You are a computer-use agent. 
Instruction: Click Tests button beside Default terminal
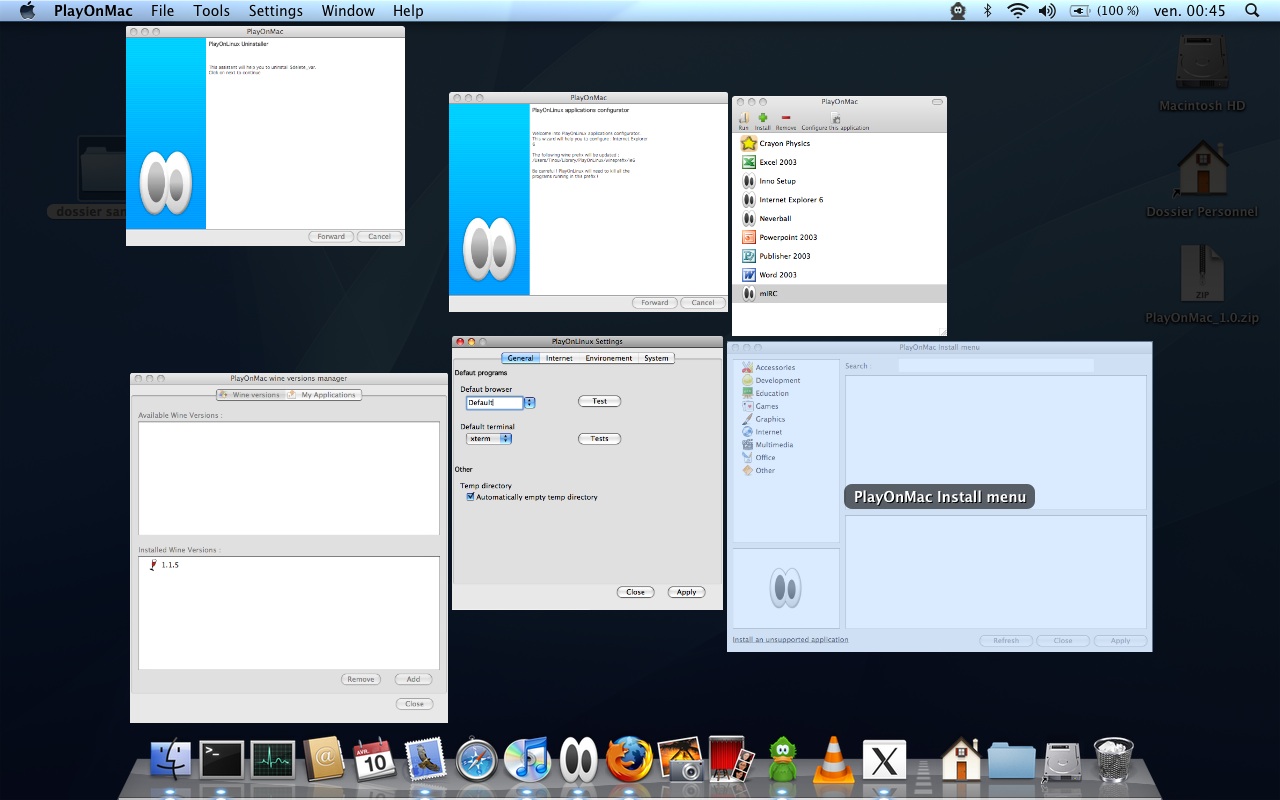click(600, 438)
